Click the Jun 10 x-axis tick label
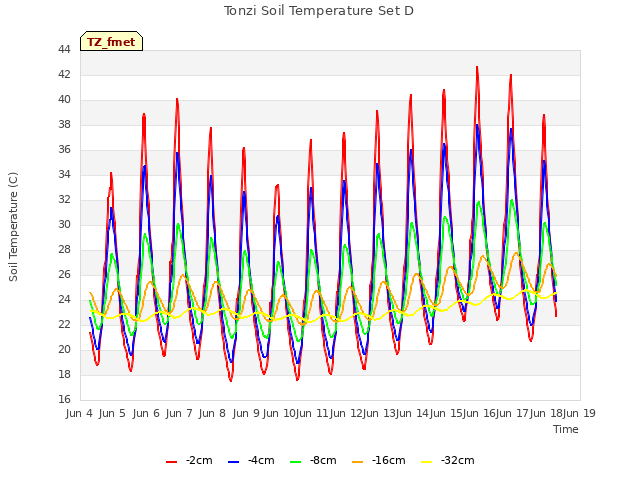Viewport: 640px width, 480px height. [279, 413]
